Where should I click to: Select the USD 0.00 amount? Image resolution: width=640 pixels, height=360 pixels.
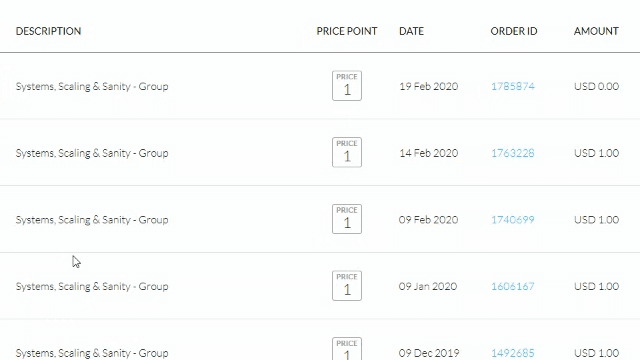596,86
